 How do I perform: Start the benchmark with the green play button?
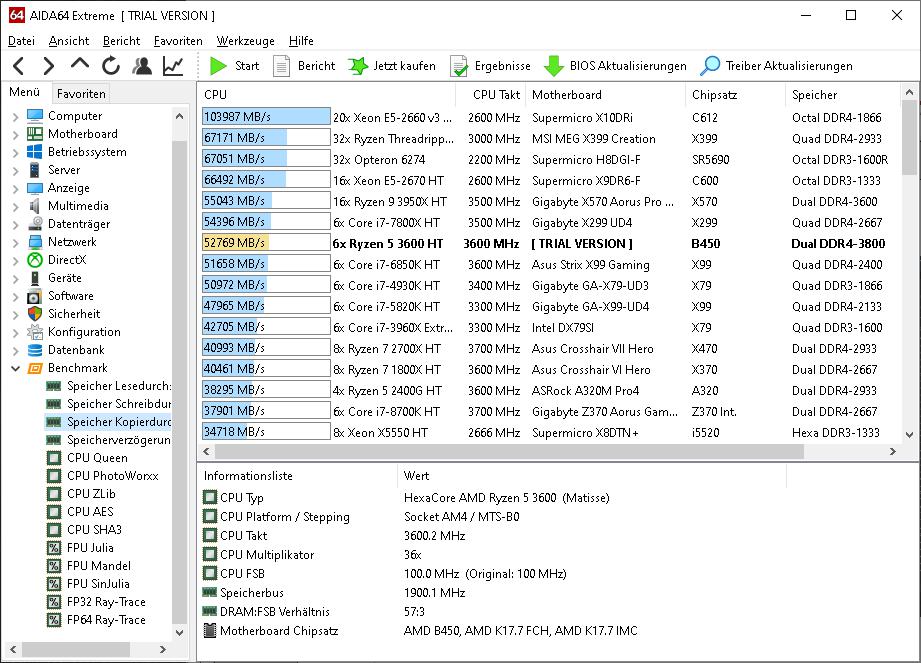pos(234,66)
